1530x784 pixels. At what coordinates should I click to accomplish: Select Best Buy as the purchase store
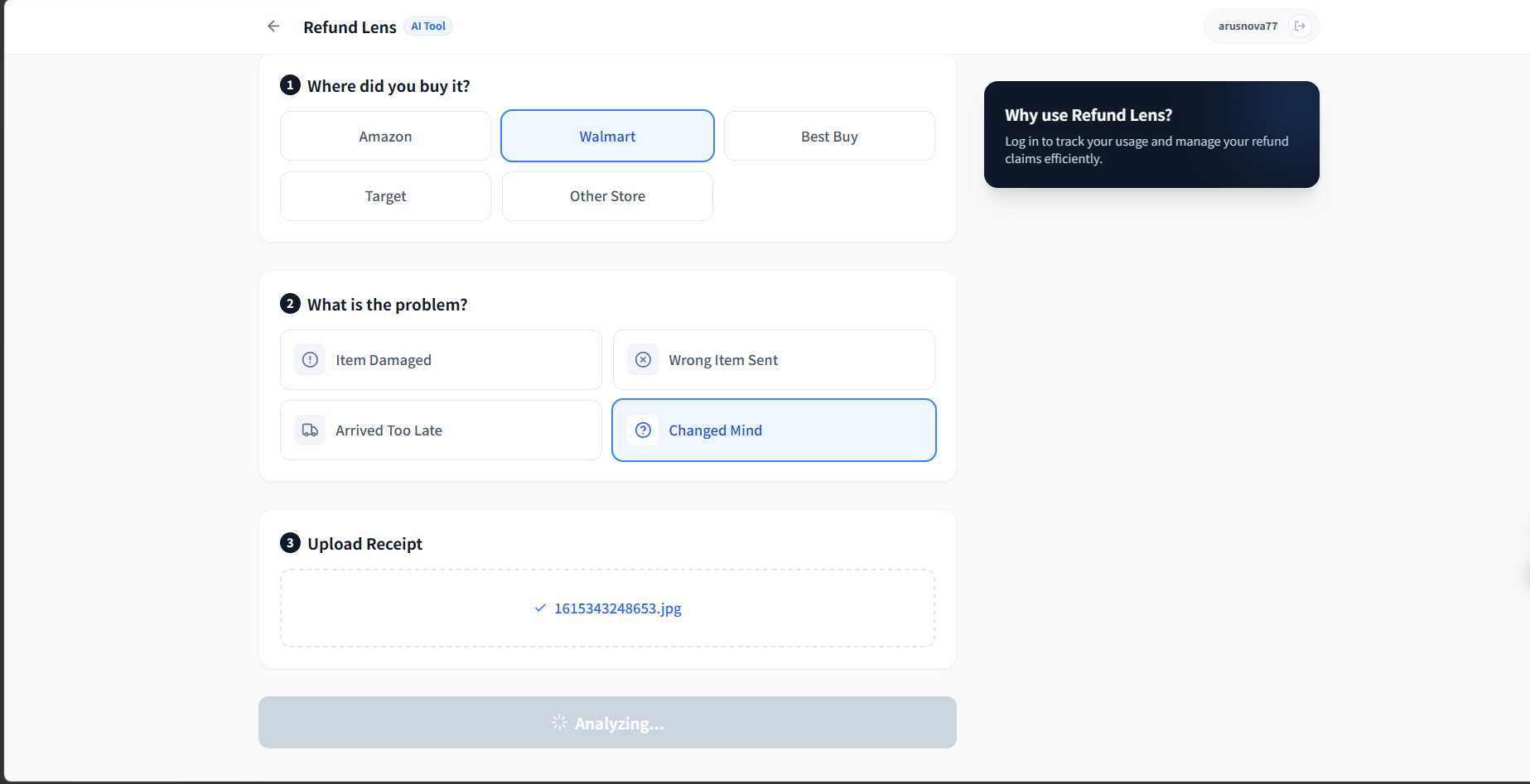(828, 136)
